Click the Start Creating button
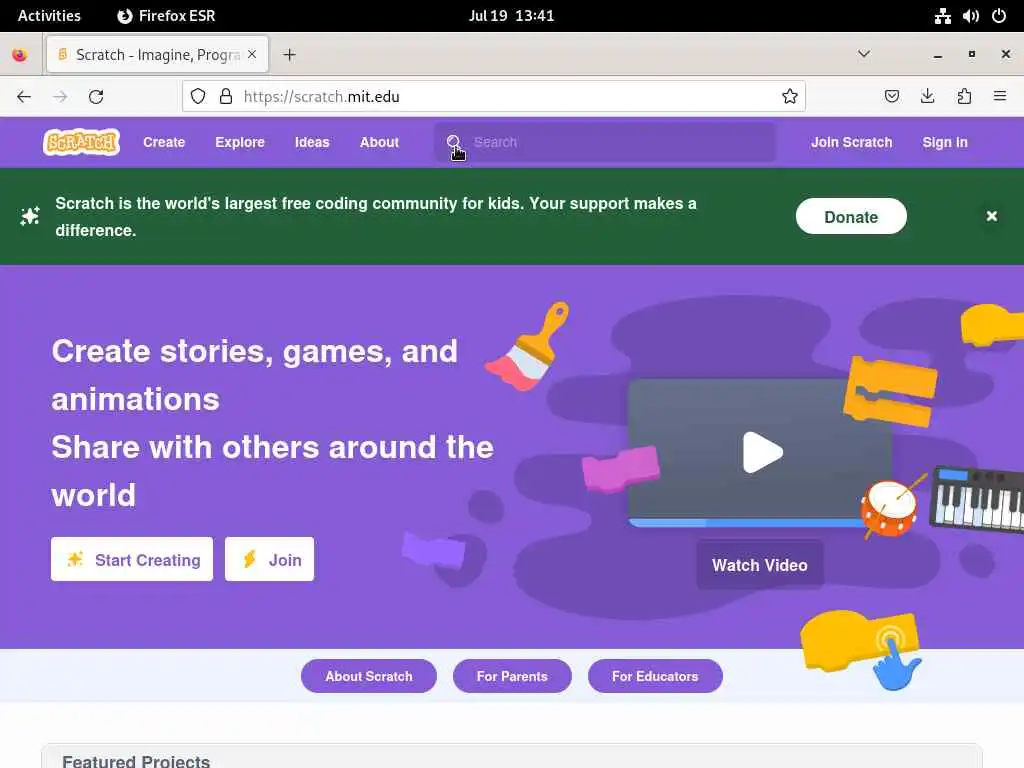This screenshot has width=1024, height=768. [132, 559]
